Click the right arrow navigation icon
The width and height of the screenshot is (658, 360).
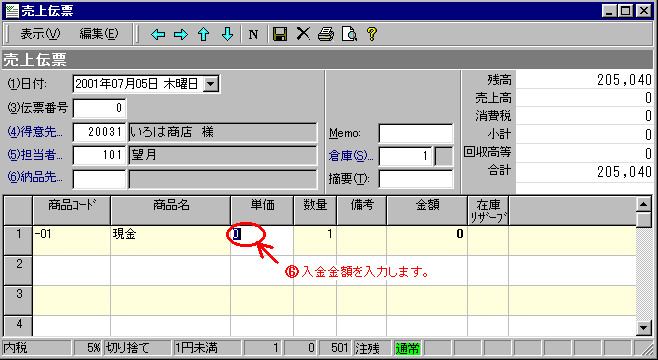click(x=181, y=34)
